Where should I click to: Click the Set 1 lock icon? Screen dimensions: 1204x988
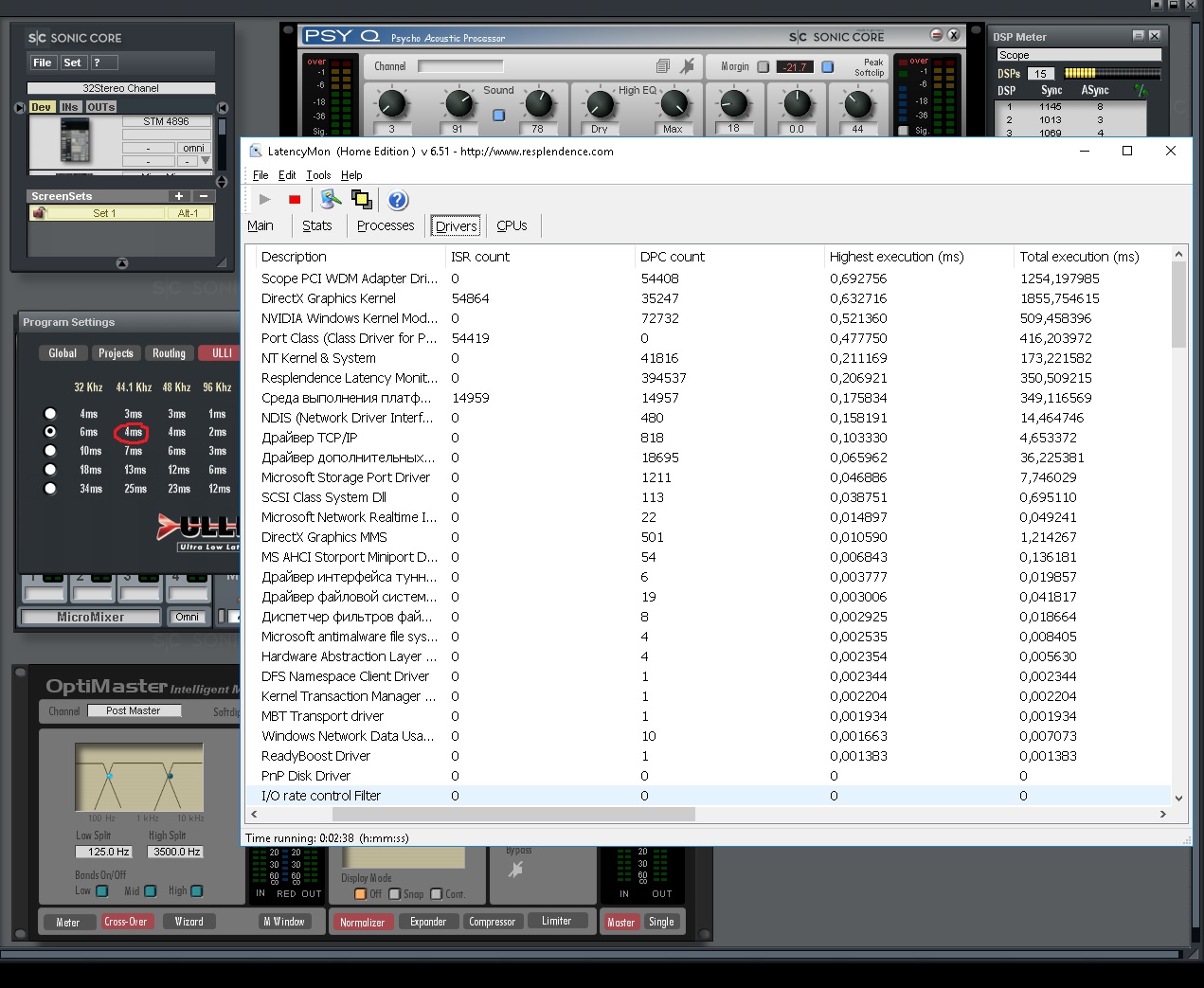point(39,213)
